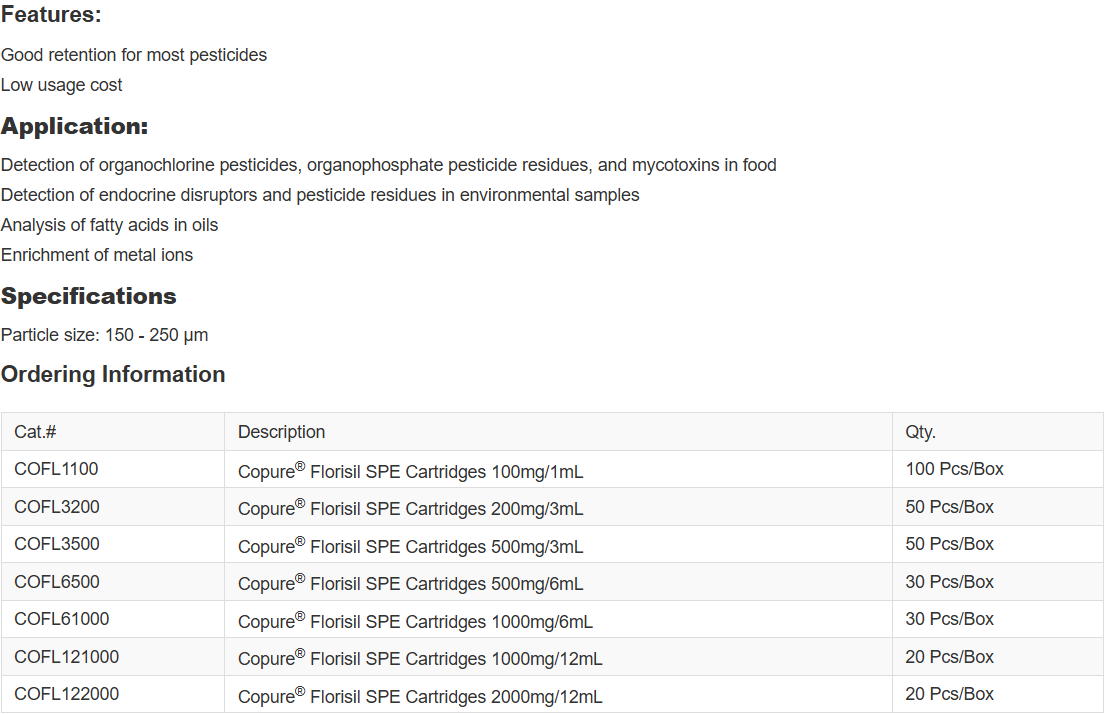This screenshot has height=714, width=1105.
Task: Click the Application heading
Action: point(75,127)
